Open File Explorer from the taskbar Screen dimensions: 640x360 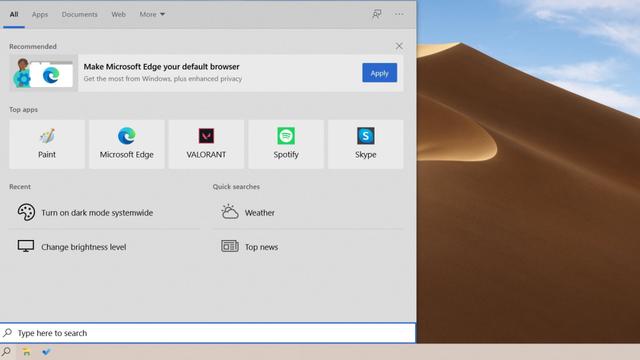click(26, 352)
